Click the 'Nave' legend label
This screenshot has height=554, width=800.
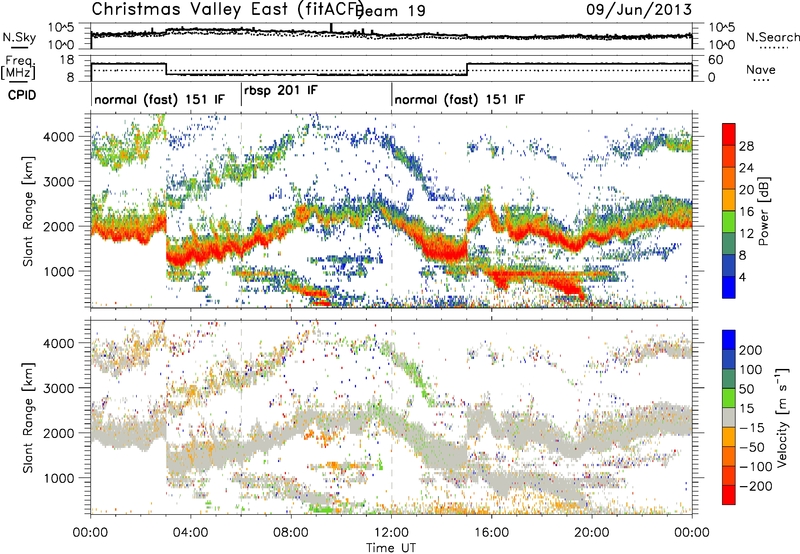(761, 69)
